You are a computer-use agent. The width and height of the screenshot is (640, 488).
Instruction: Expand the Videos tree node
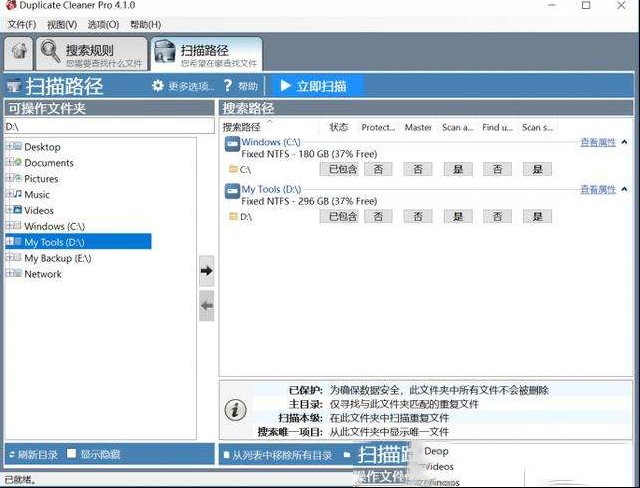tap(9, 210)
